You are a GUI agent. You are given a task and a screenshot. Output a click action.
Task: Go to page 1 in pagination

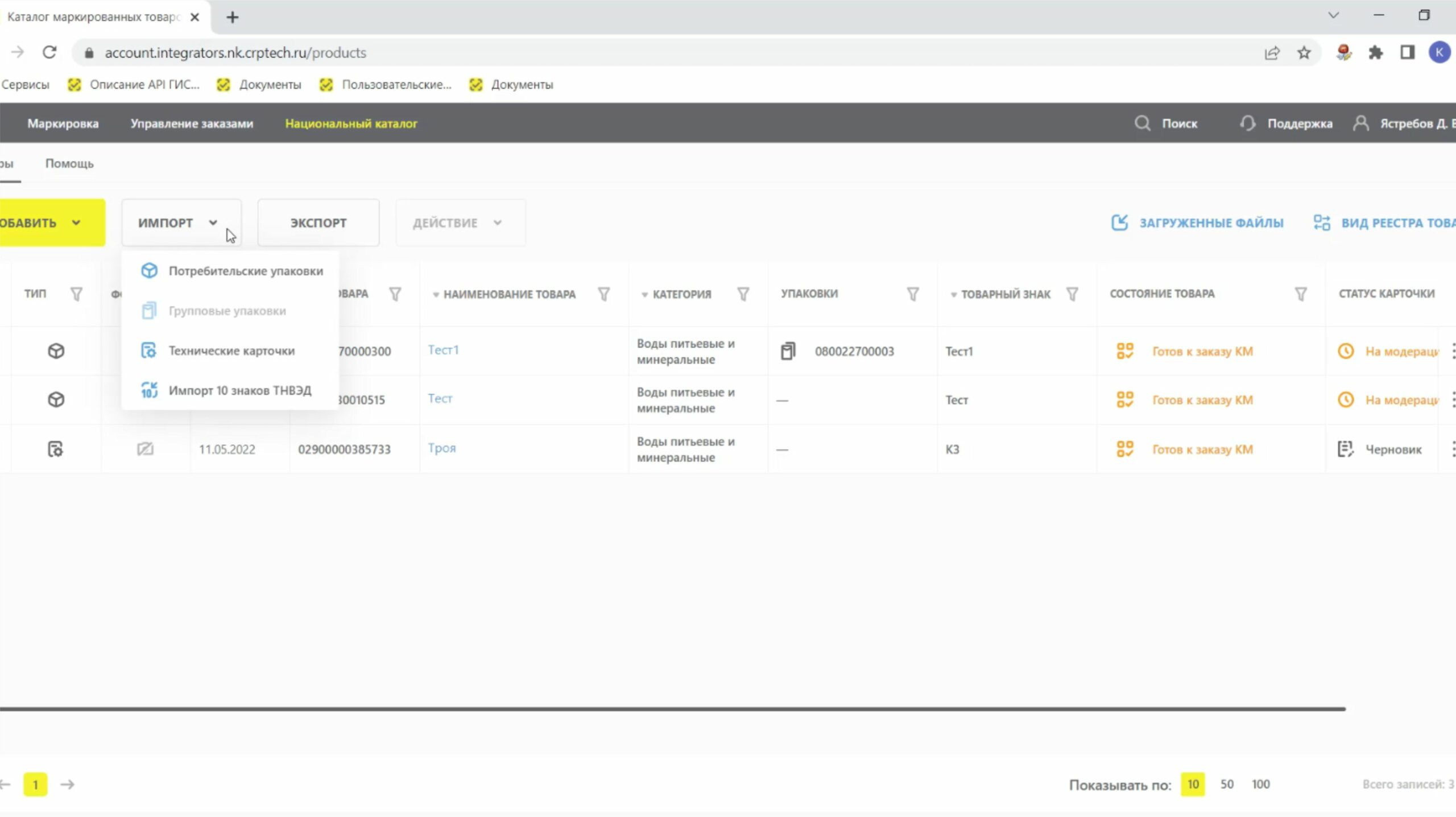coord(35,785)
